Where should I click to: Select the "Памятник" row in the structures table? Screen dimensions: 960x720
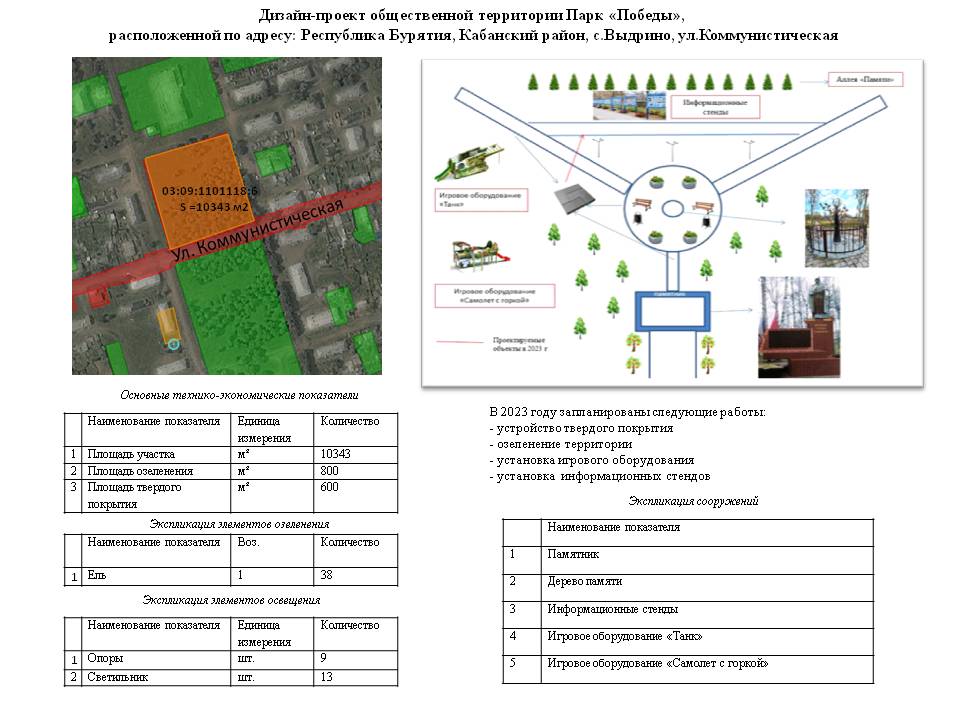point(688,560)
